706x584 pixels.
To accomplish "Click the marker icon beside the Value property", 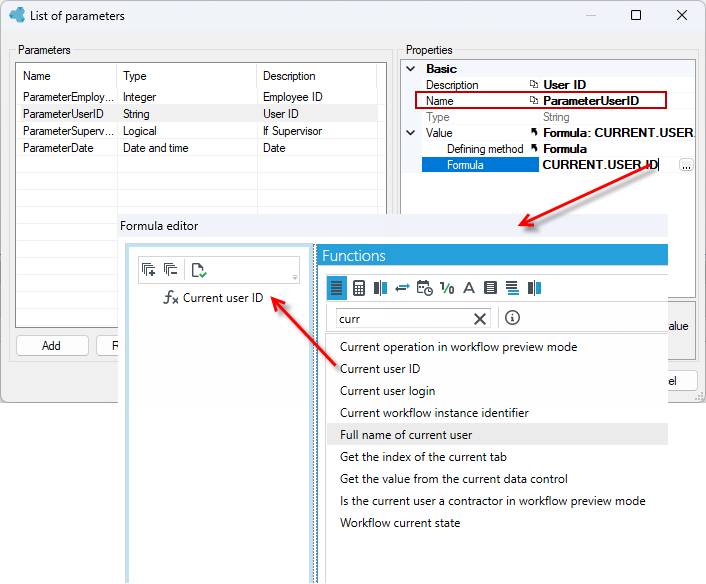I will click(x=534, y=132).
